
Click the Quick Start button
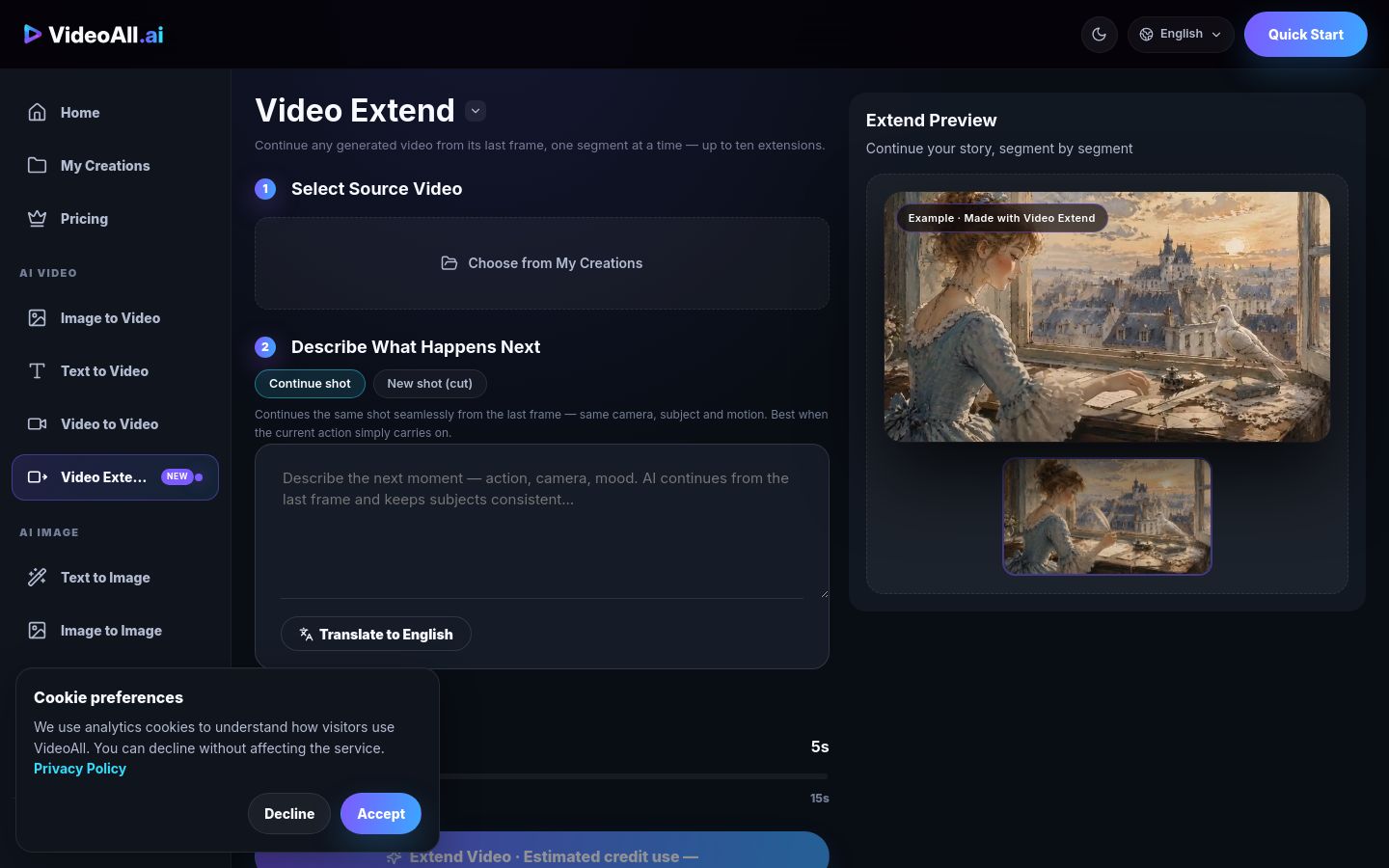1305,35
